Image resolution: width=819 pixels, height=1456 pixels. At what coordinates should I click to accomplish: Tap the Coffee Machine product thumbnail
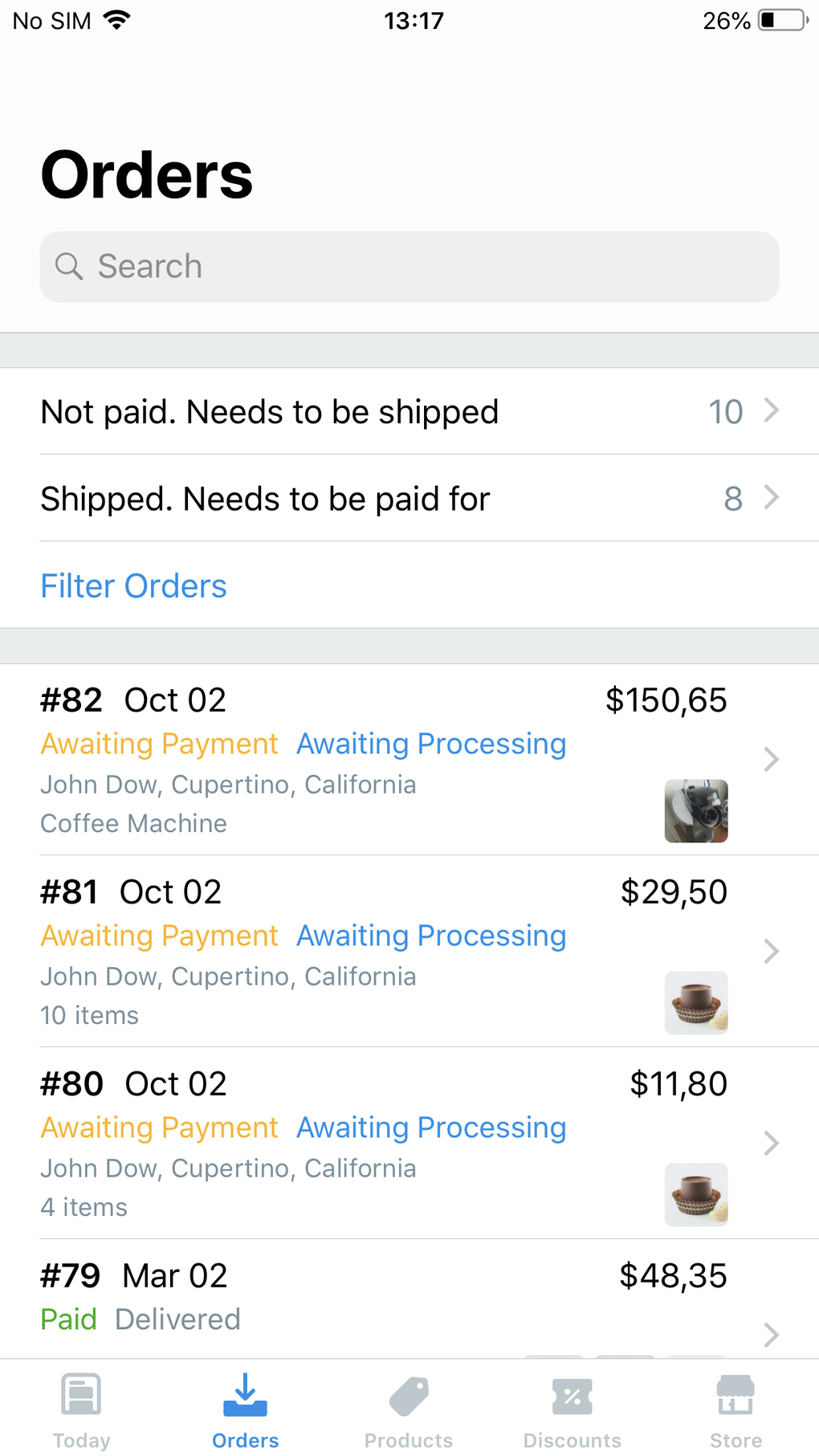[x=696, y=810]
